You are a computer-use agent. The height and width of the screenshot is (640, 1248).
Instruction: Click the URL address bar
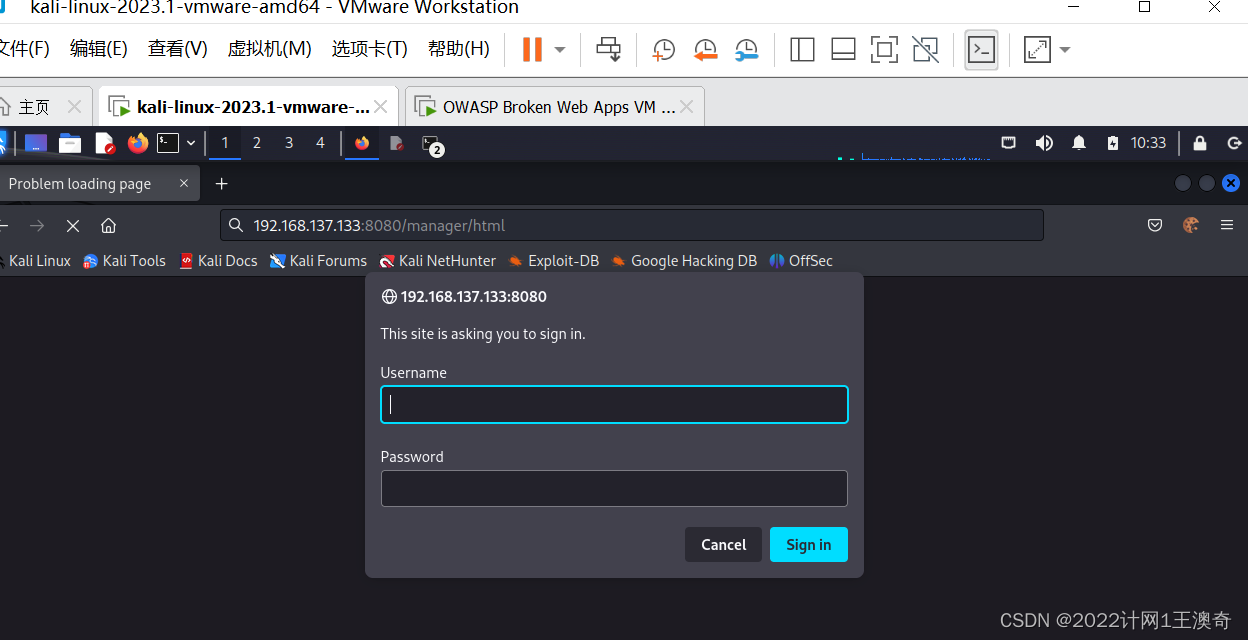click(632, 225)
